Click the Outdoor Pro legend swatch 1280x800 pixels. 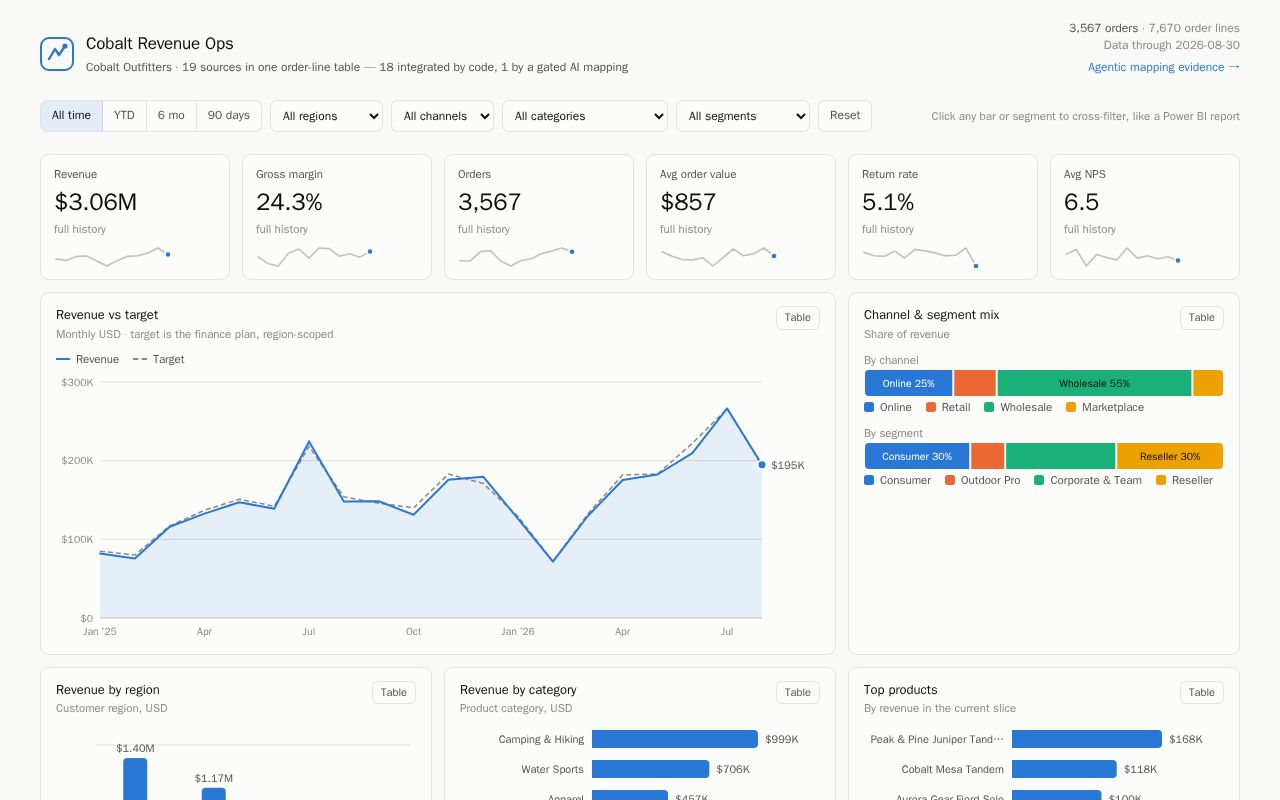coord(950,480)
